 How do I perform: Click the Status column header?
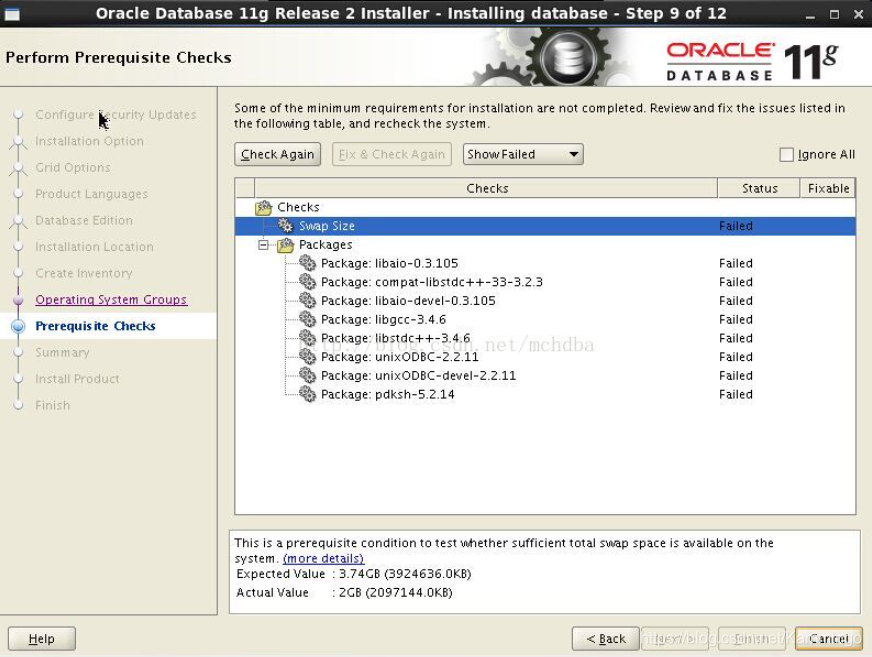pyautogui.click(x=759, y=189)
